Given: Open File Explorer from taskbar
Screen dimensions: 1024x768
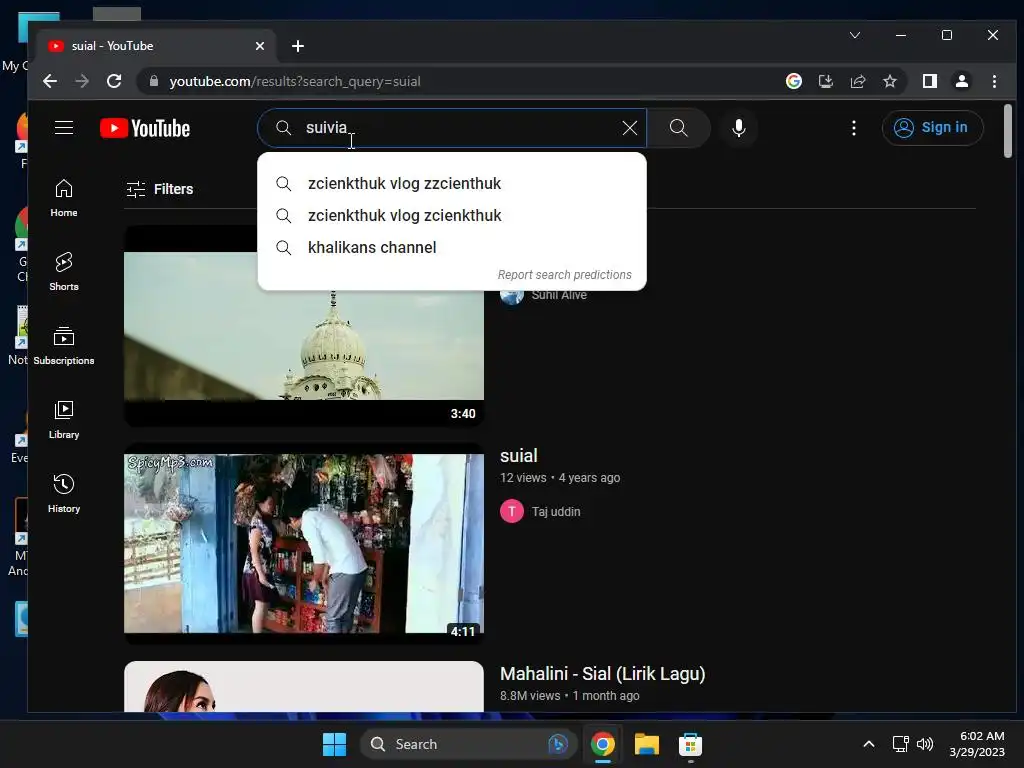Looking at the screenshot, I should (647, 744).
